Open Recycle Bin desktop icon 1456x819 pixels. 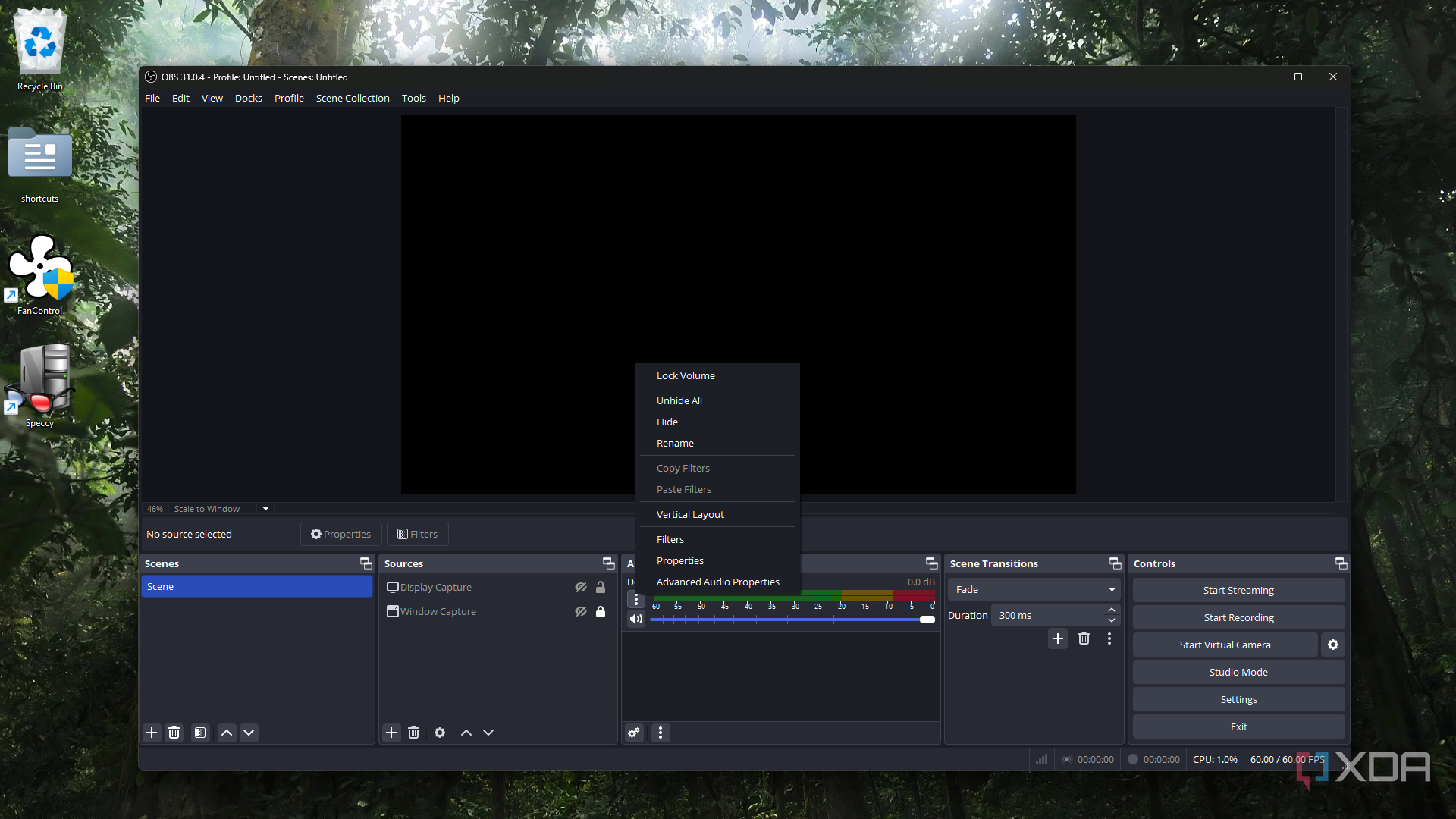[40, 50]
